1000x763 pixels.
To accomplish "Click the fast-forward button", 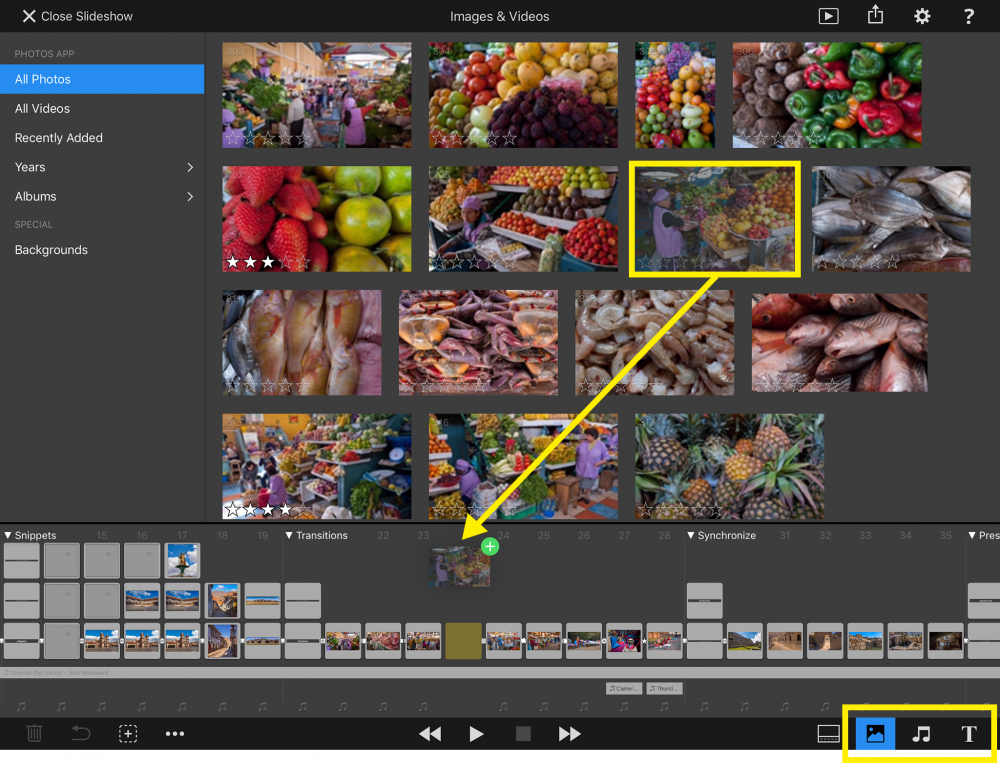I will tap(570, 734).
